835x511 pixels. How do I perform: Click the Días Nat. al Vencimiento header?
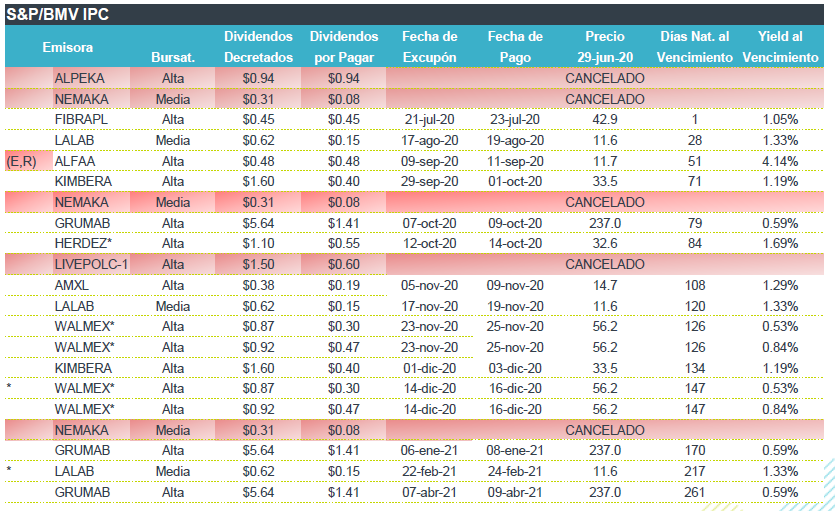click(694, 47)
